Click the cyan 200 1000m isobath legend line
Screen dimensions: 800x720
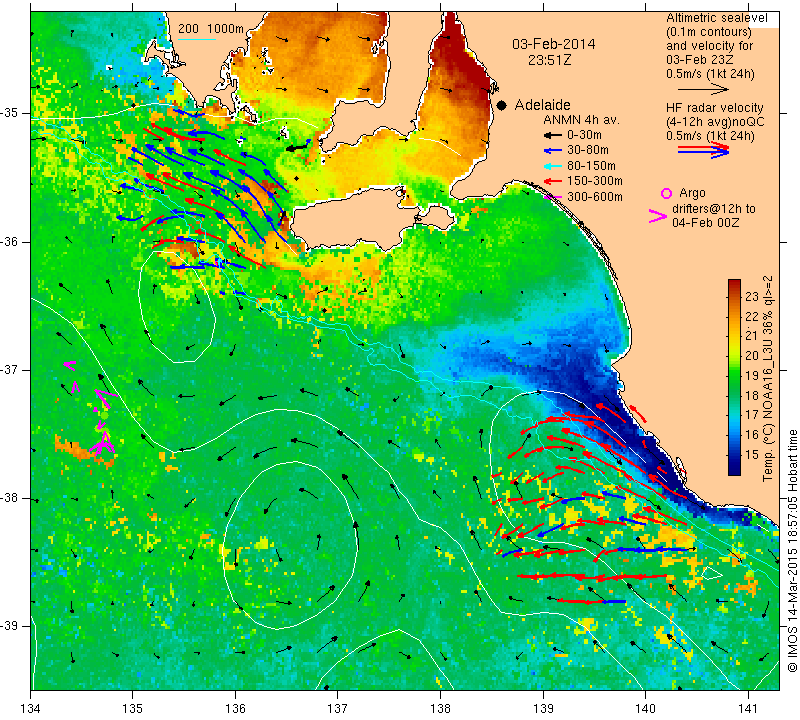pos(196,39)
